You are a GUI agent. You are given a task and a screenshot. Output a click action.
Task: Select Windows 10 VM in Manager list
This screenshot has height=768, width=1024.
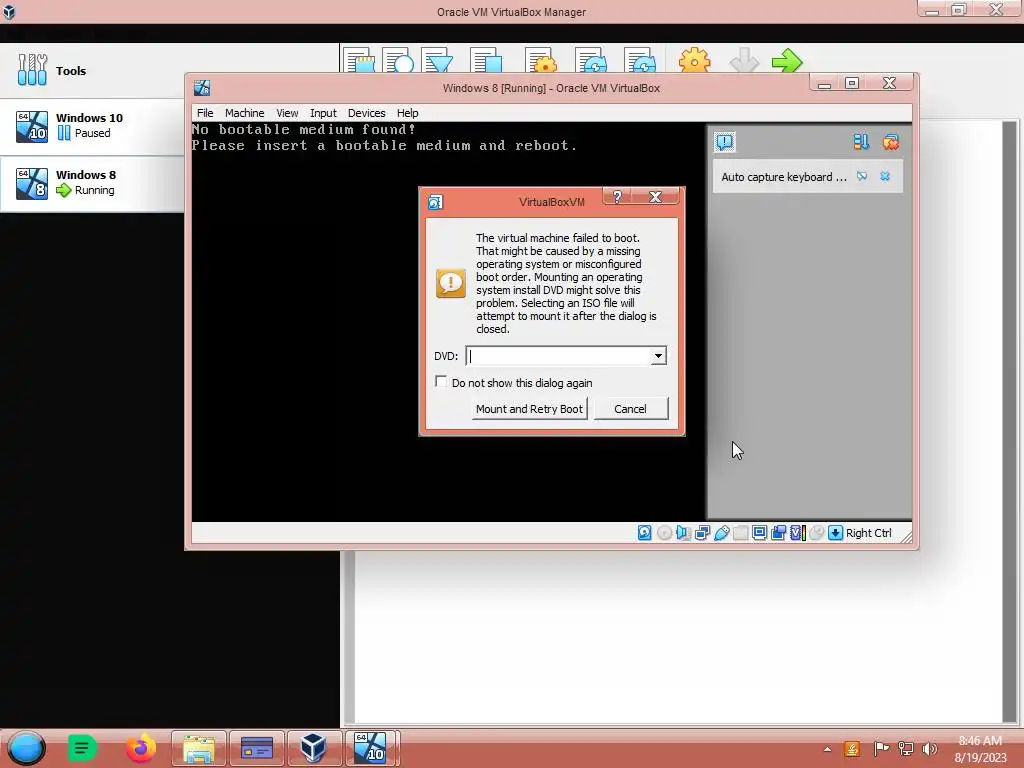pyautogui.click(x=92, y=127)
